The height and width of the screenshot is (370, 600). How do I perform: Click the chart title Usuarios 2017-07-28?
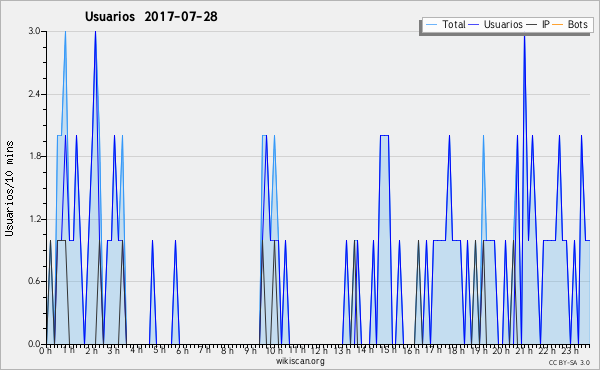151,16
